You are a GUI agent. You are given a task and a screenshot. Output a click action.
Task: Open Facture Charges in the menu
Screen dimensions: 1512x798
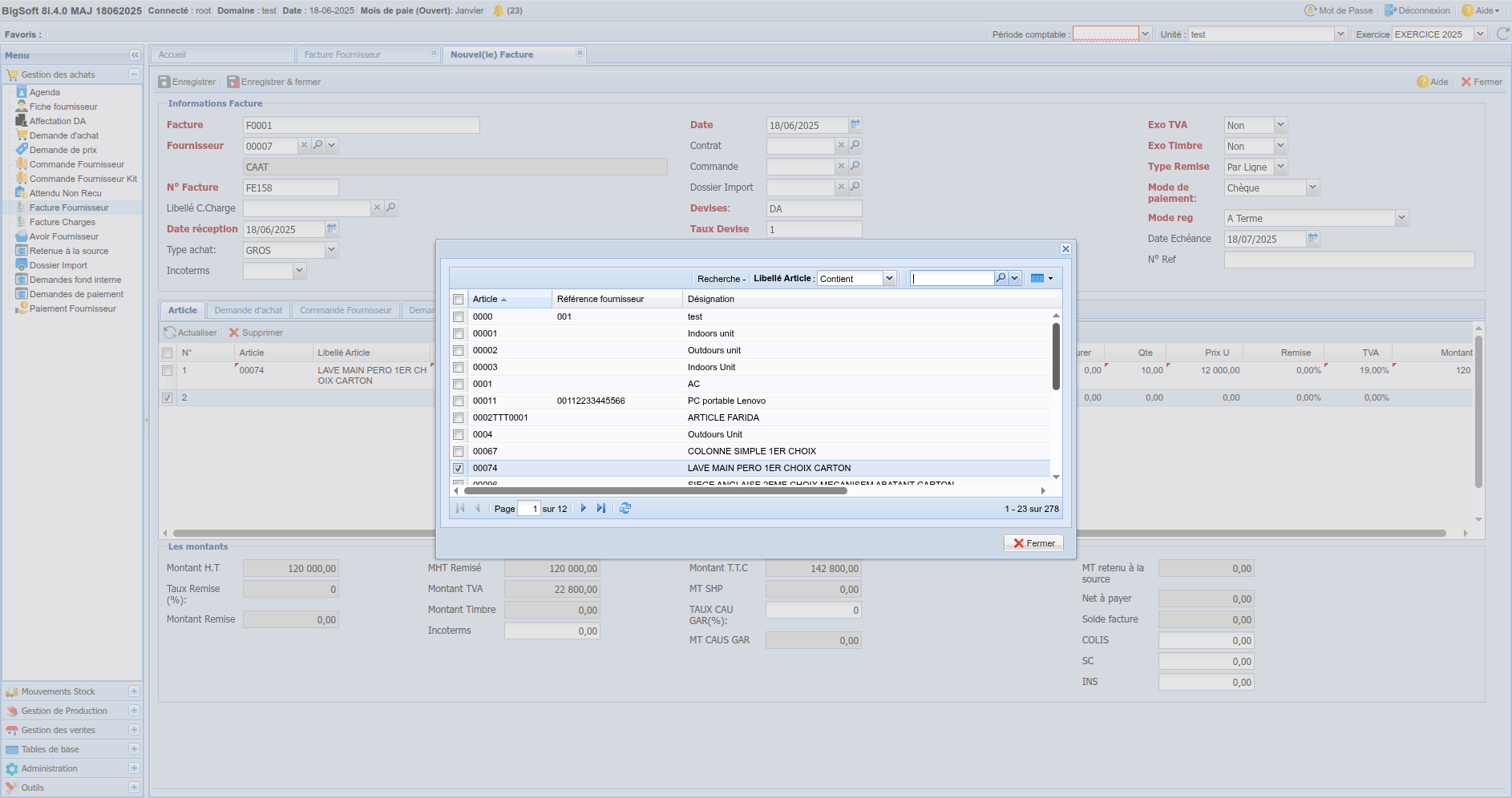[x=63, y=222]
